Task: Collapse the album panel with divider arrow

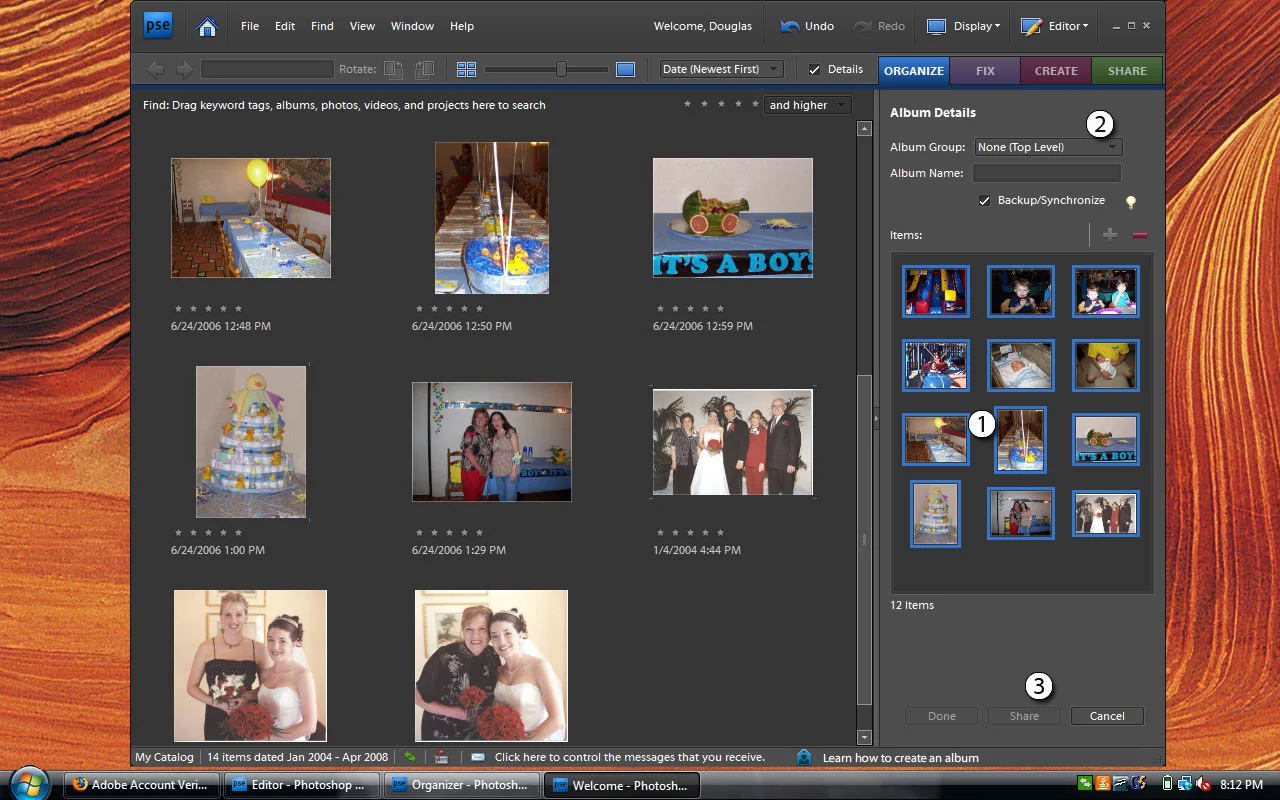Action: tap(874, 417)
